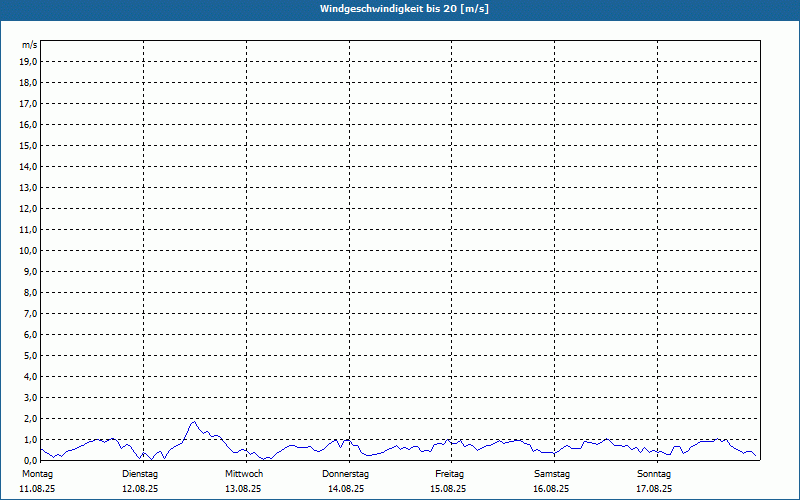800x500 pixels.
Task: Click the date 15.08.25
Action: (x=448, y=489)
